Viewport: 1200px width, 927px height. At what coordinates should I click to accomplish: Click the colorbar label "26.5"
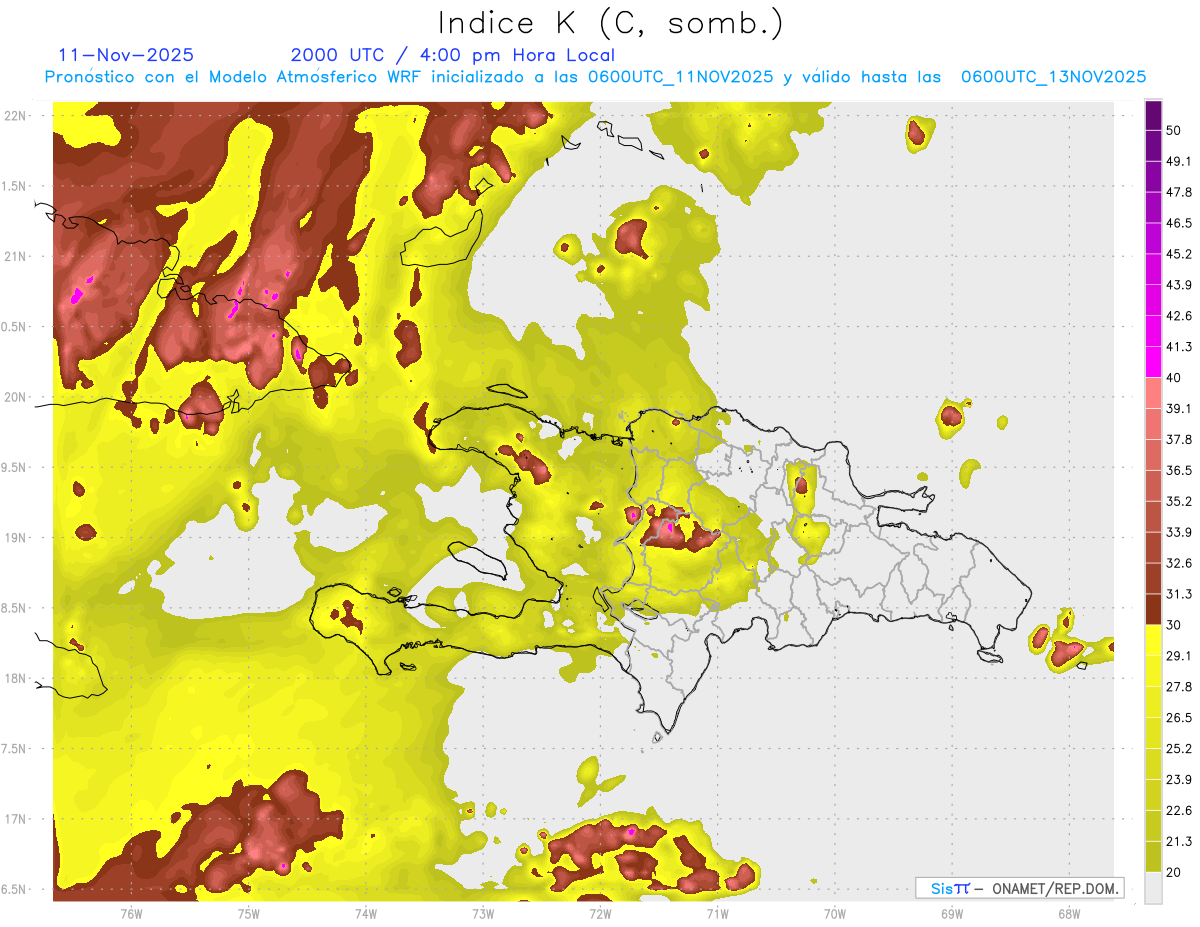1179,717
